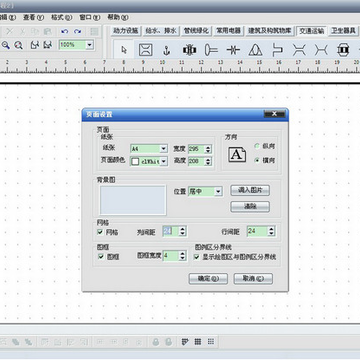The height and width of the screenshot is (360, 360).
Task: Click the 取消(C) cancel button
Action: [x=253, y=279]
